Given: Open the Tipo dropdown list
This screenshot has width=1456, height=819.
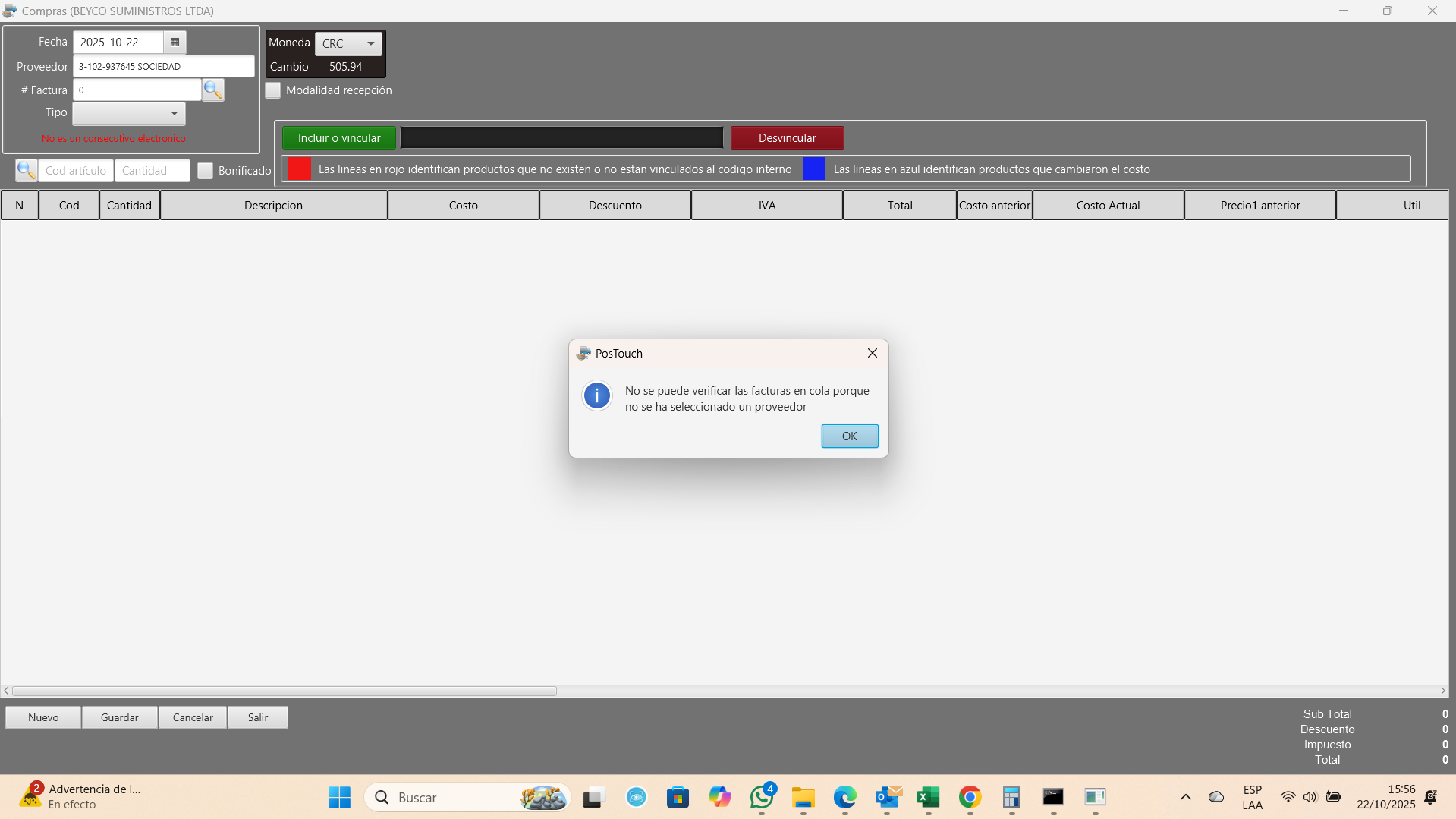Looking at the screenshot, I should [129, 114].
